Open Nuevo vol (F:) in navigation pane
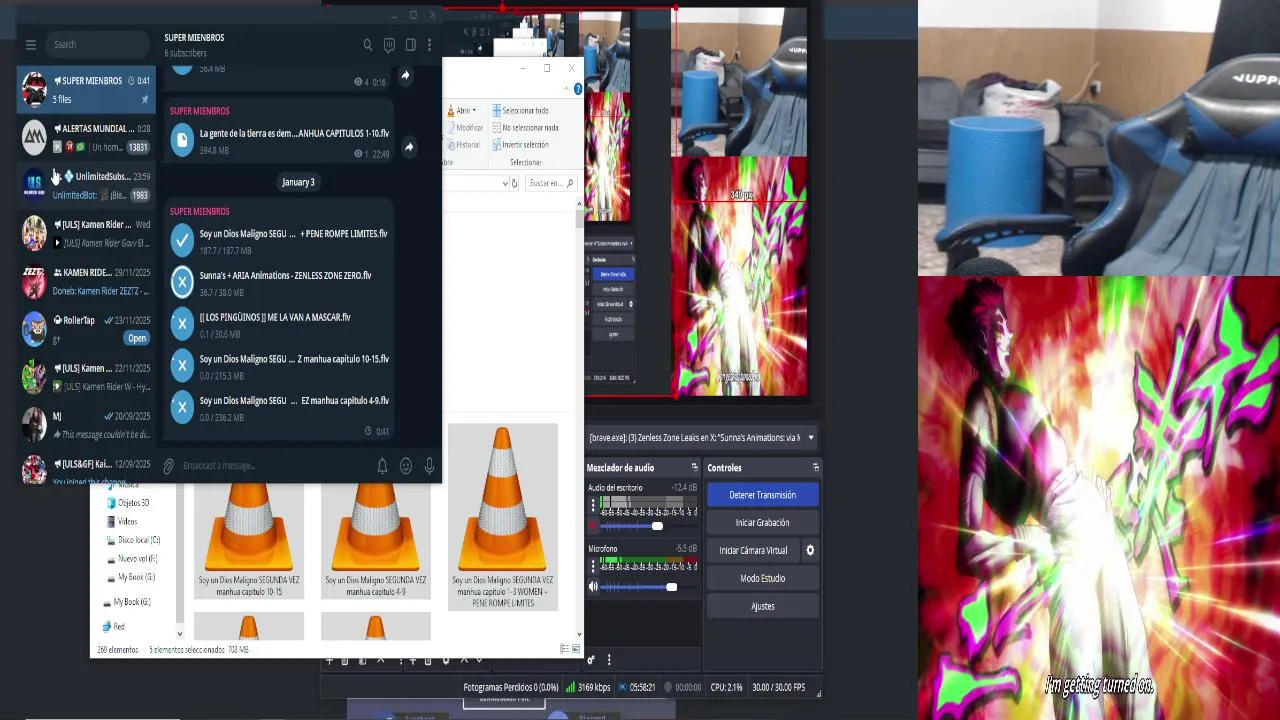Screen dimensions: 1280x720 tap(131, 559)
